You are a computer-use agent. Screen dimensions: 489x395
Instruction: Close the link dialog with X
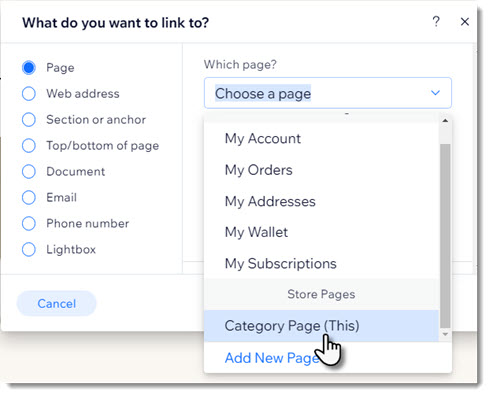coord(465,22)
